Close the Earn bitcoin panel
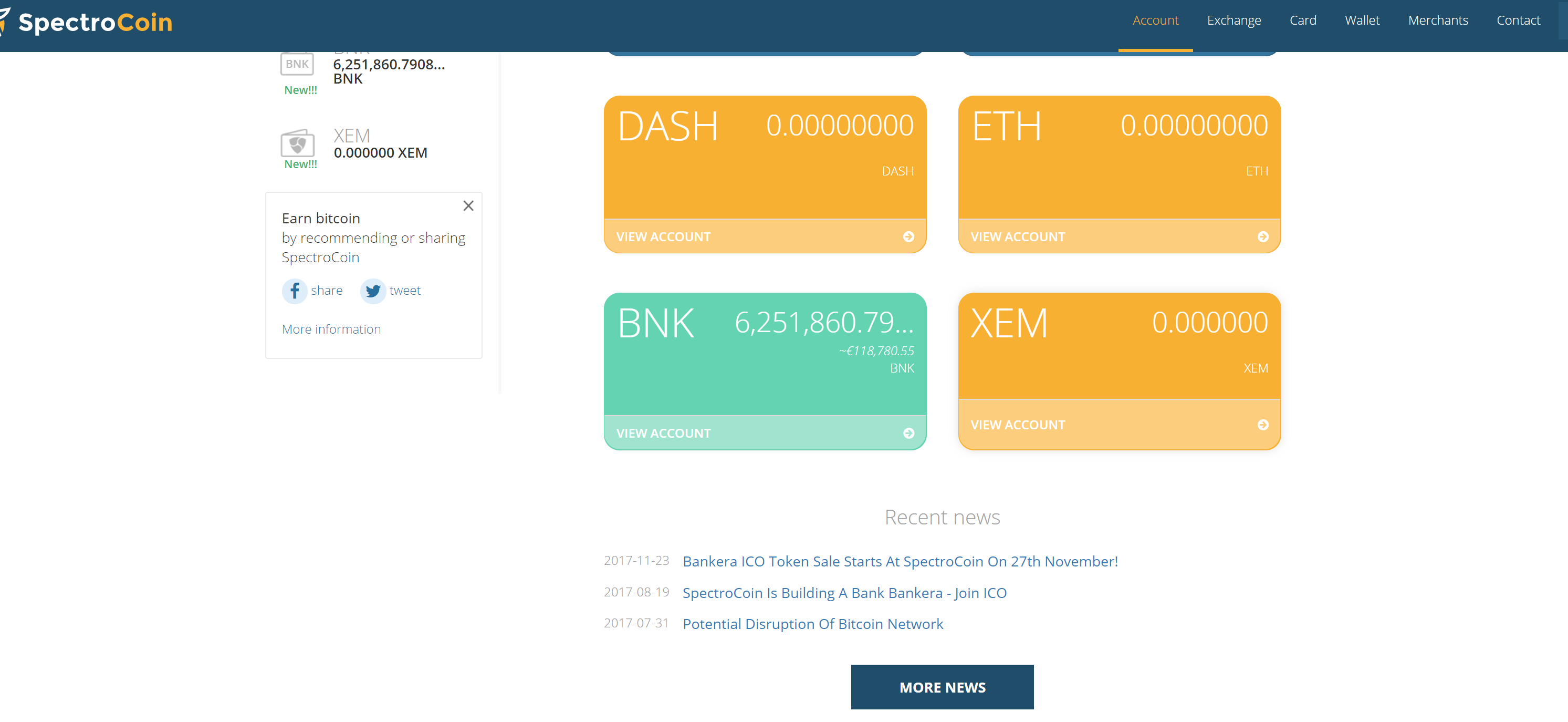 pyautogui.click(x=468, y=206)
